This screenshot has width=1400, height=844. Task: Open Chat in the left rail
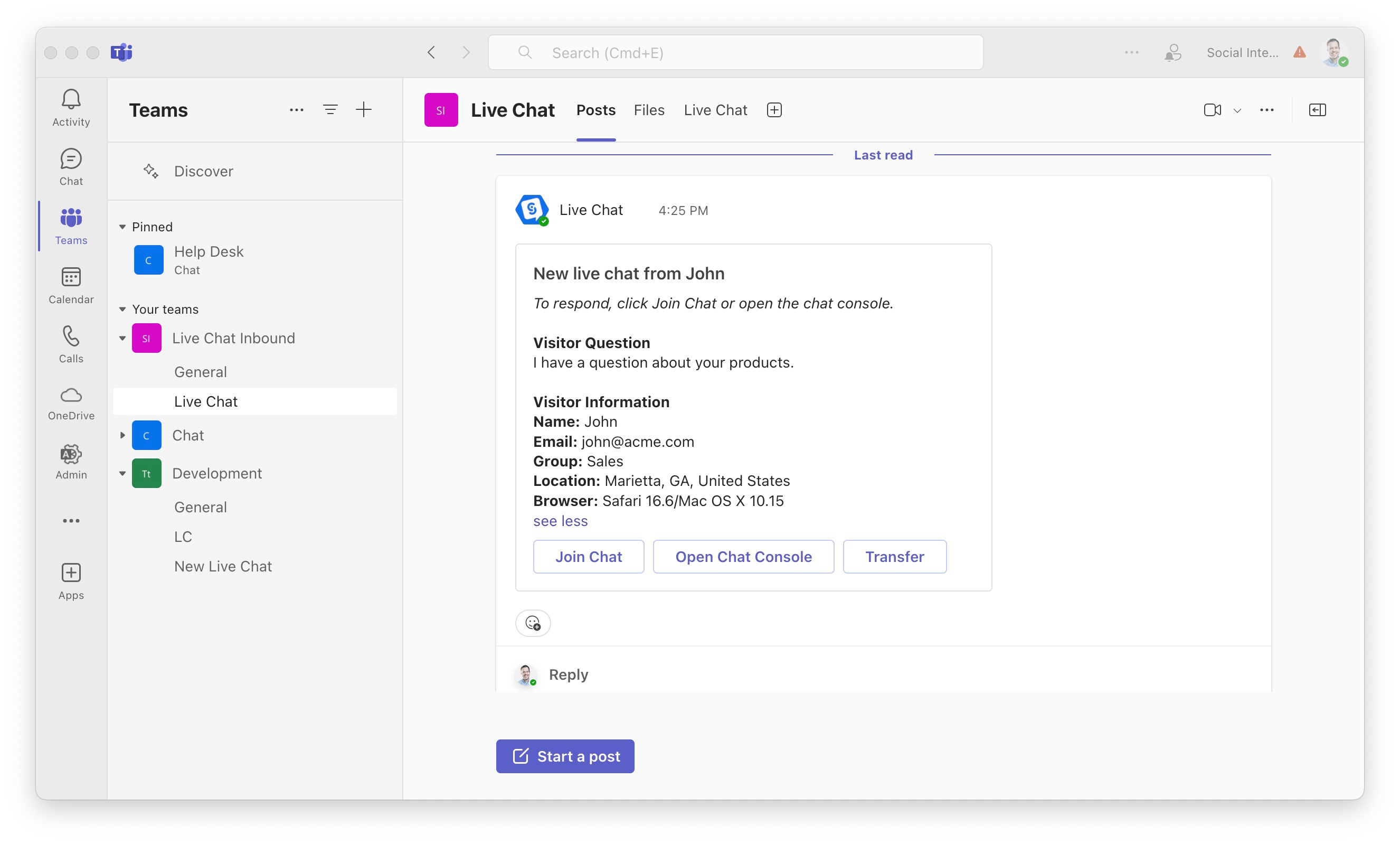[71, 167]
